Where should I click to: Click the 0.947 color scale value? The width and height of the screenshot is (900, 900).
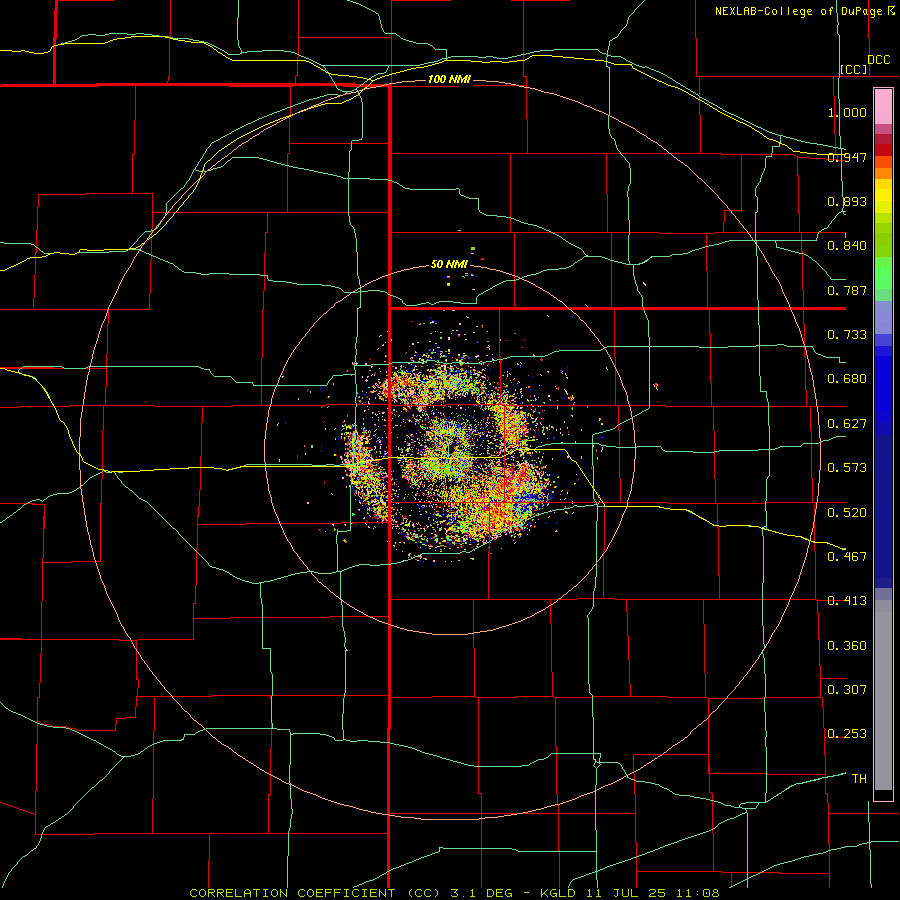pyautogui.click(x=847, y=157)
